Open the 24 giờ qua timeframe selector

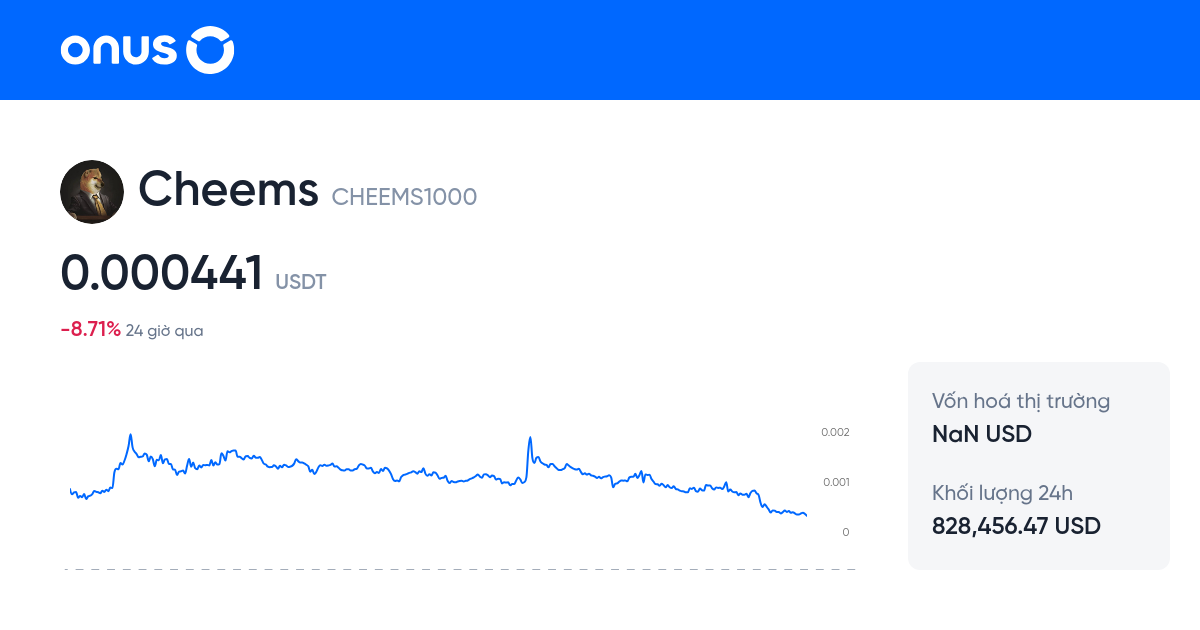(x=163, y=329)
